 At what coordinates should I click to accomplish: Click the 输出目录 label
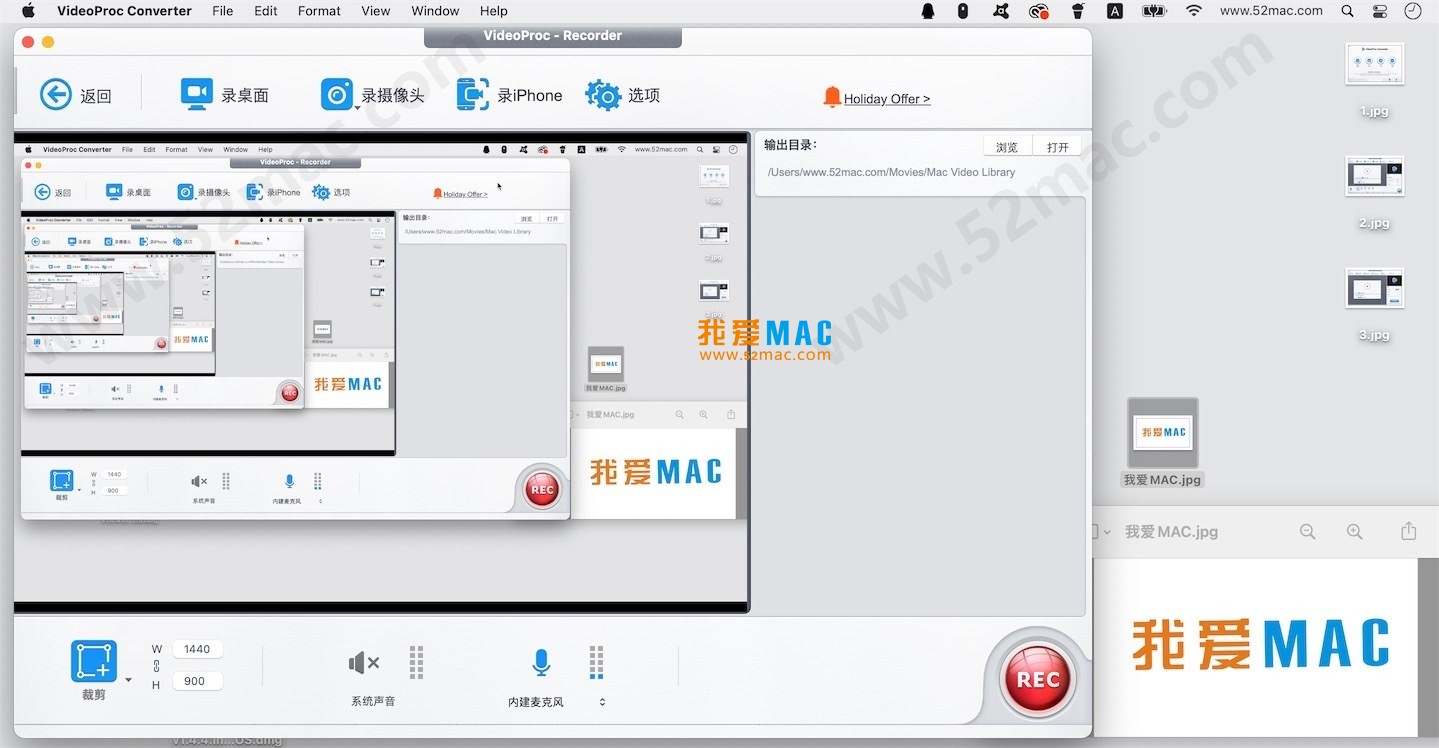pos(789,144)
